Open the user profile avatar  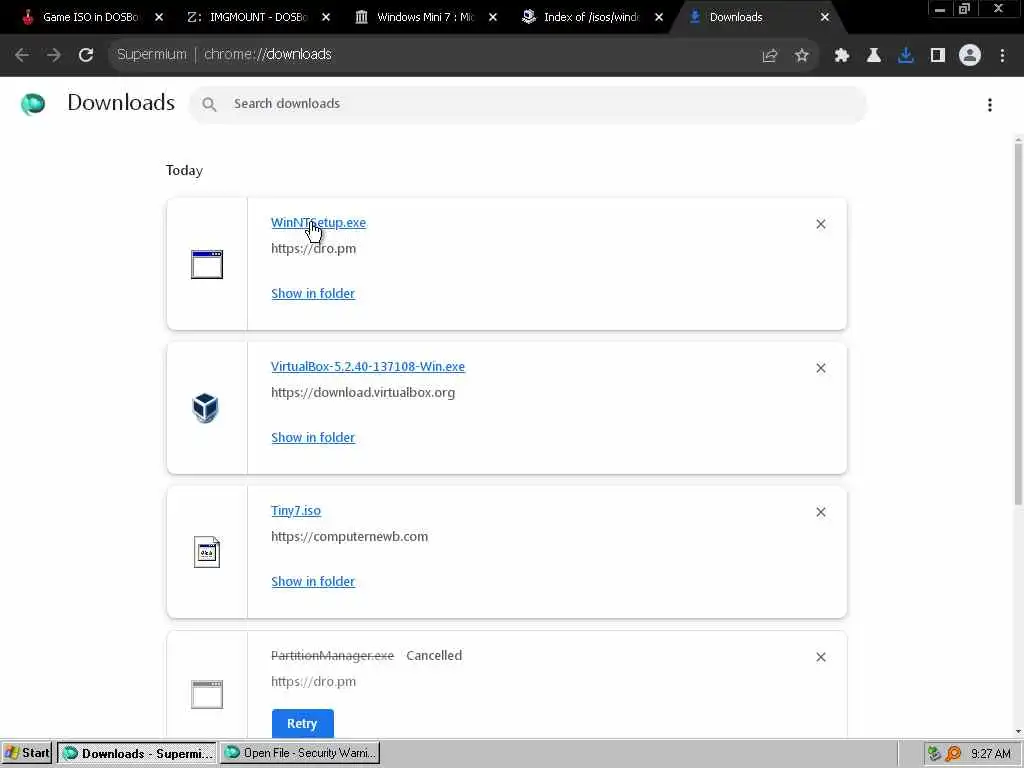970,56
